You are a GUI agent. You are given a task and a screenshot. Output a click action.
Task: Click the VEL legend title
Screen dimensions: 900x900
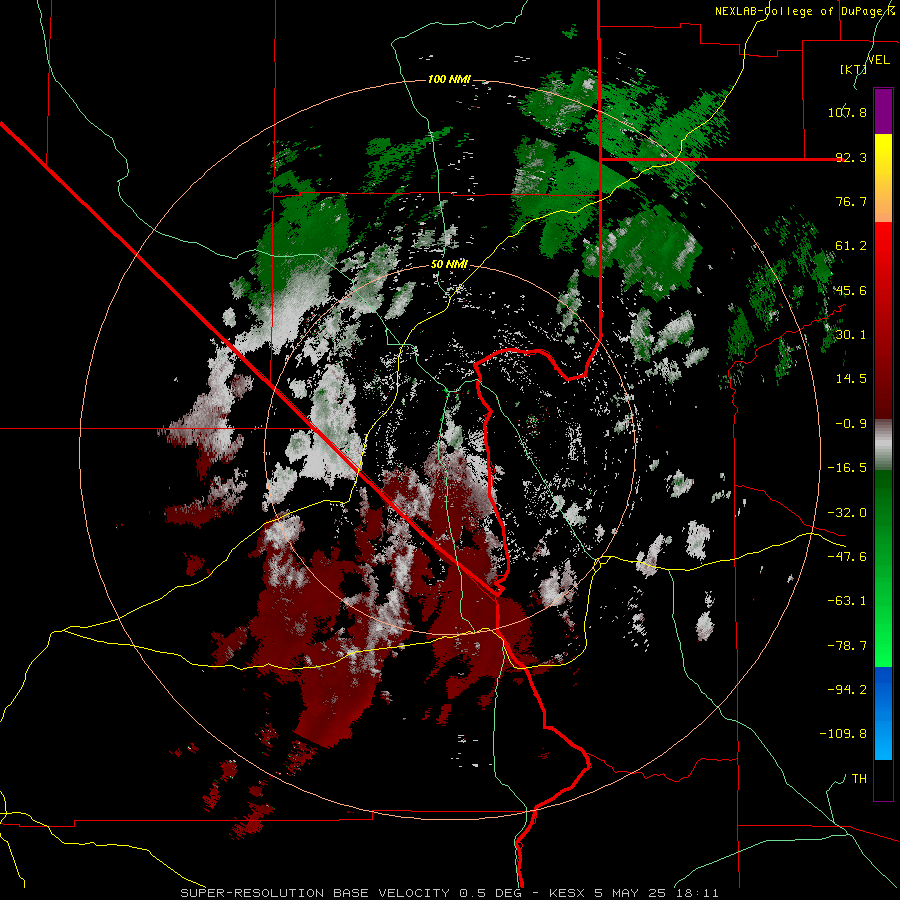pos(878,60)
